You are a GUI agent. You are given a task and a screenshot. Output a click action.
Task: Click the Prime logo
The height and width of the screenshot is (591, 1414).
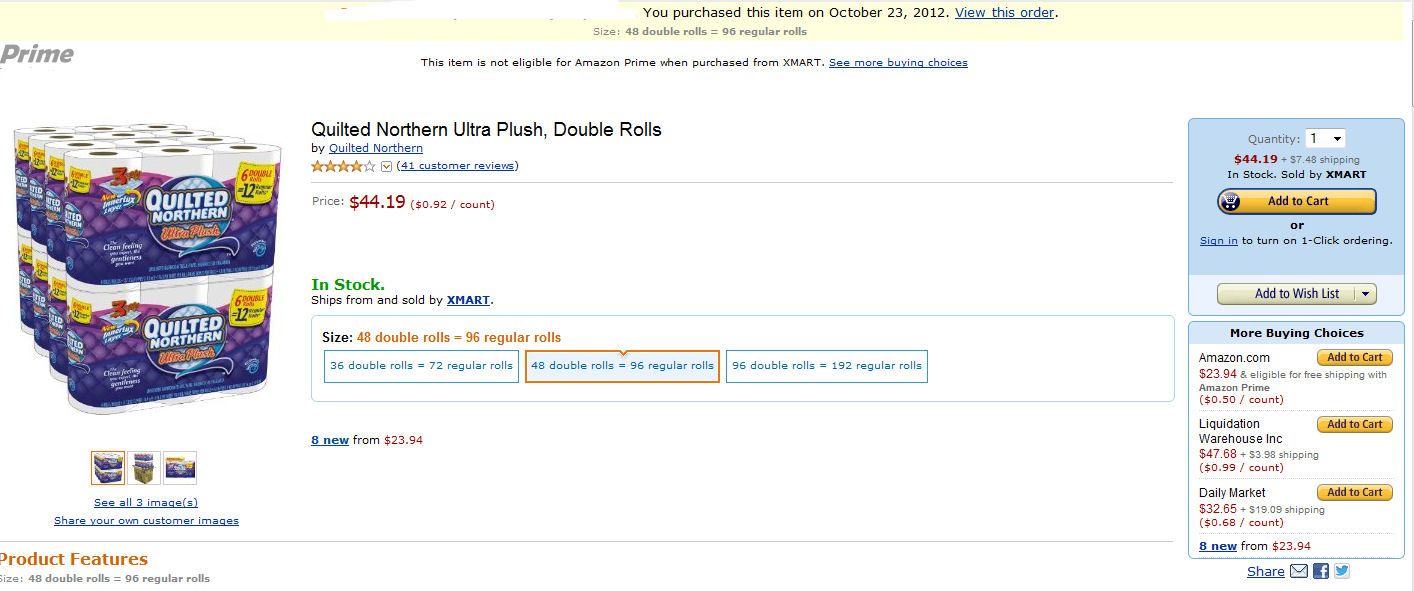[37, 54]
